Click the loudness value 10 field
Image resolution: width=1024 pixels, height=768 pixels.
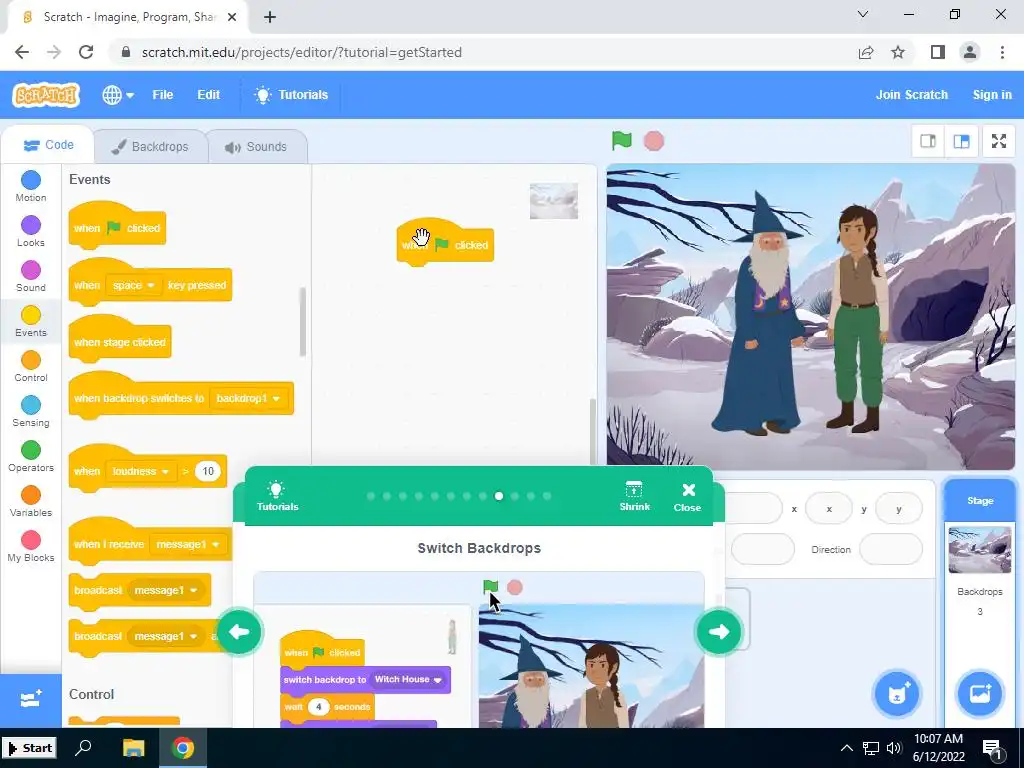(x=208, y=472)
